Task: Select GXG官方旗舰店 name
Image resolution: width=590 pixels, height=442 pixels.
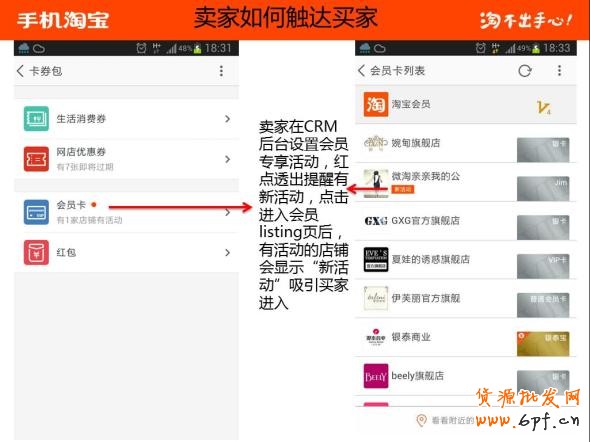Action: pos(426,221)
